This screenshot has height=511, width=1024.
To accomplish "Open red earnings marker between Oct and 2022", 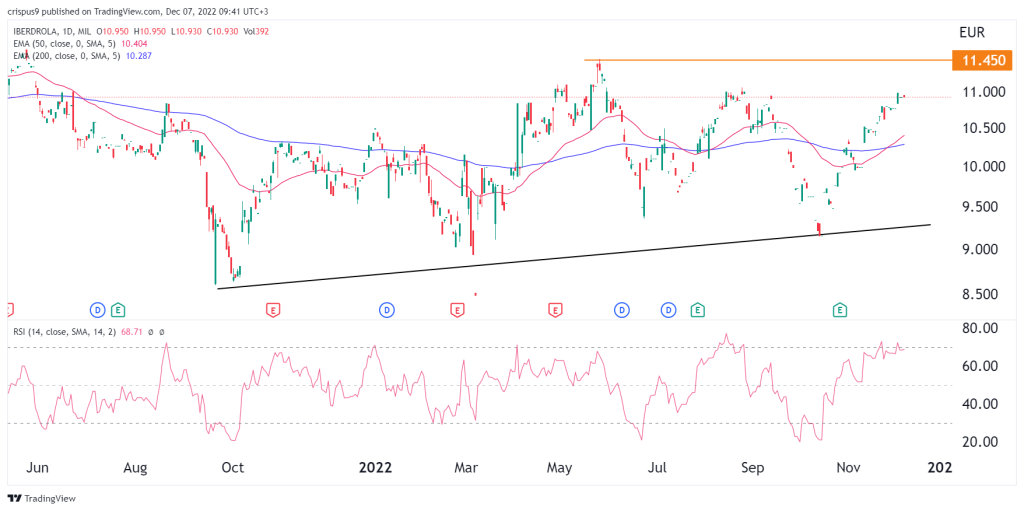I will [273, 308].
